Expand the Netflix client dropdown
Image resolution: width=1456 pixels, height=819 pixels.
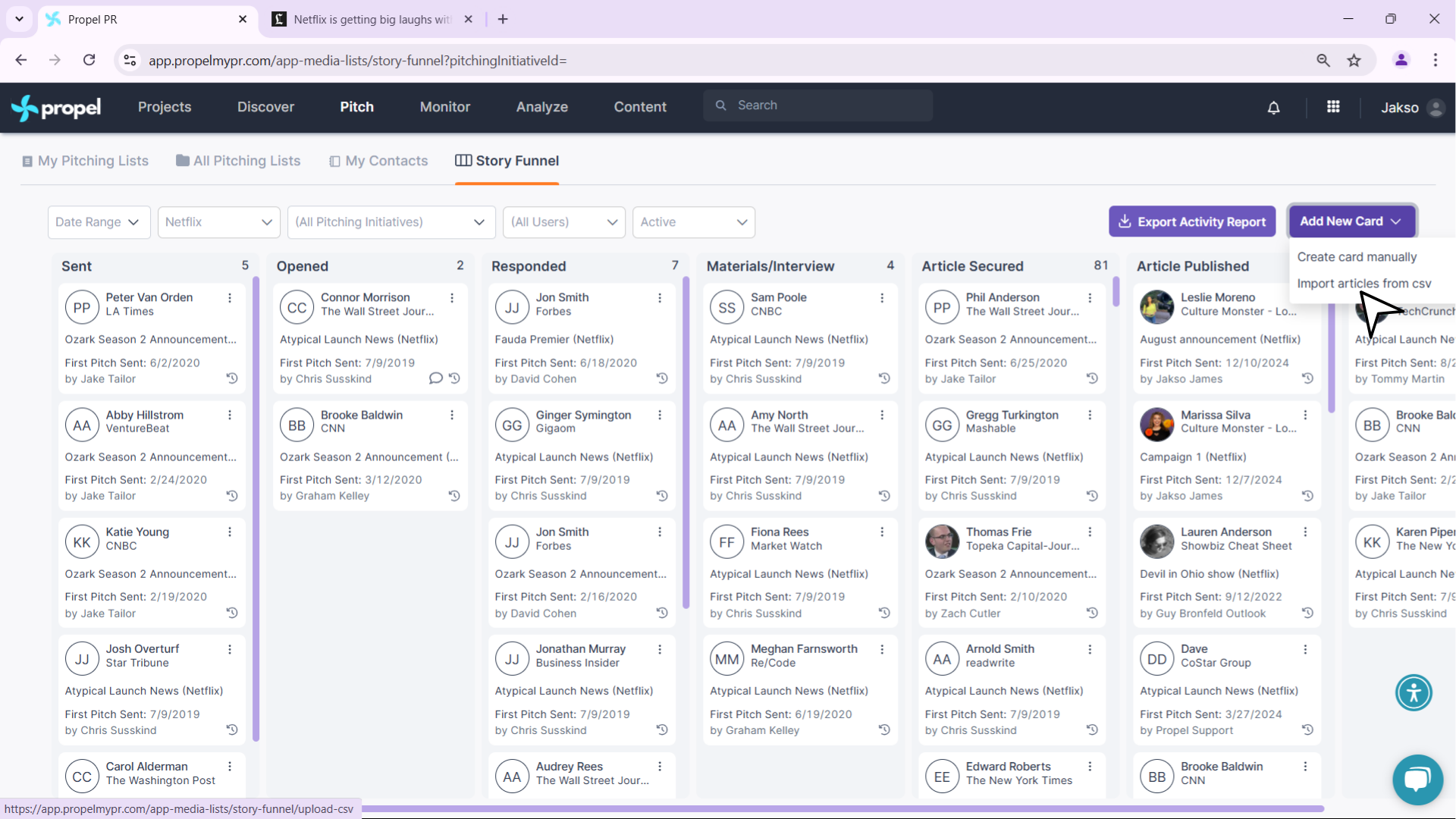[x=218, y=222]
